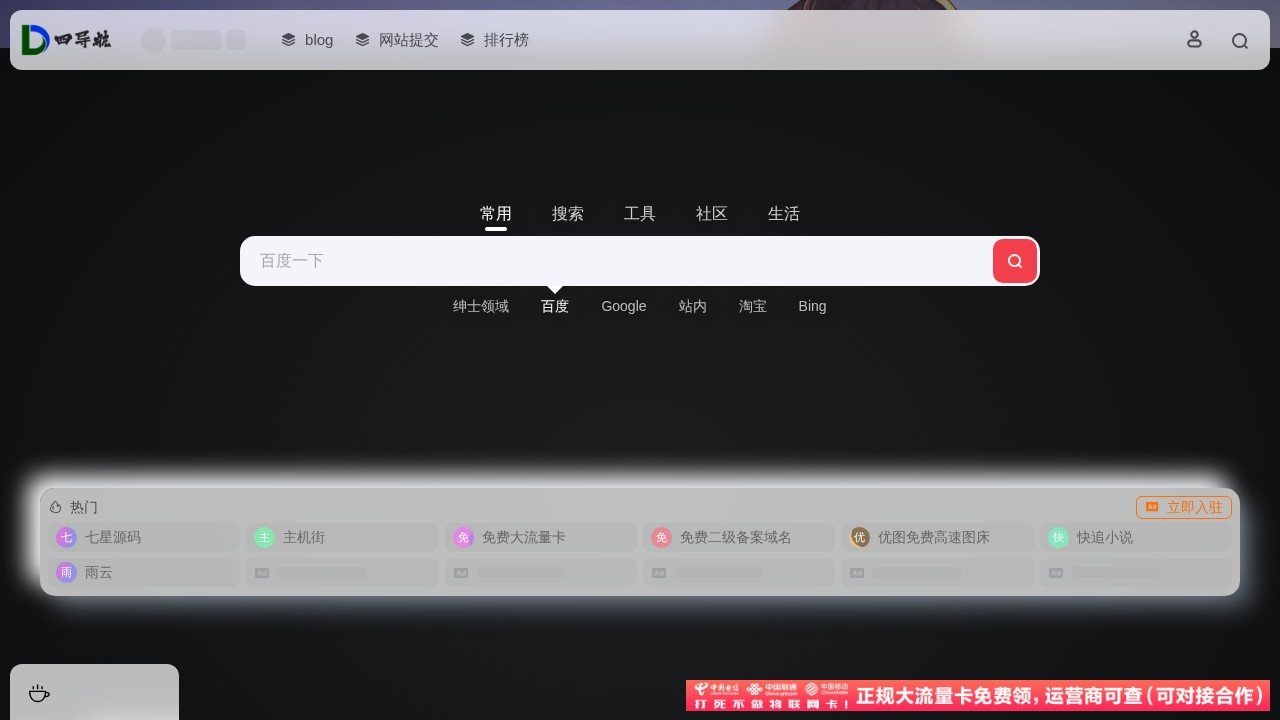The image size is (1280, 720).
Task: Select the 常用 search tab
Action: (x=496, y=214)
